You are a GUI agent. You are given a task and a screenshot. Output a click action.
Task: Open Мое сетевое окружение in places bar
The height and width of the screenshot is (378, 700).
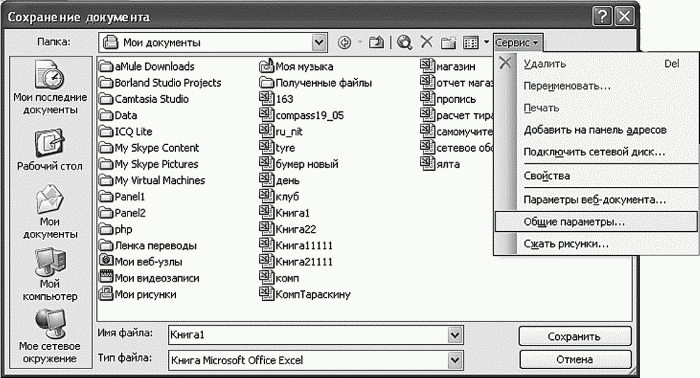point(50,337)
